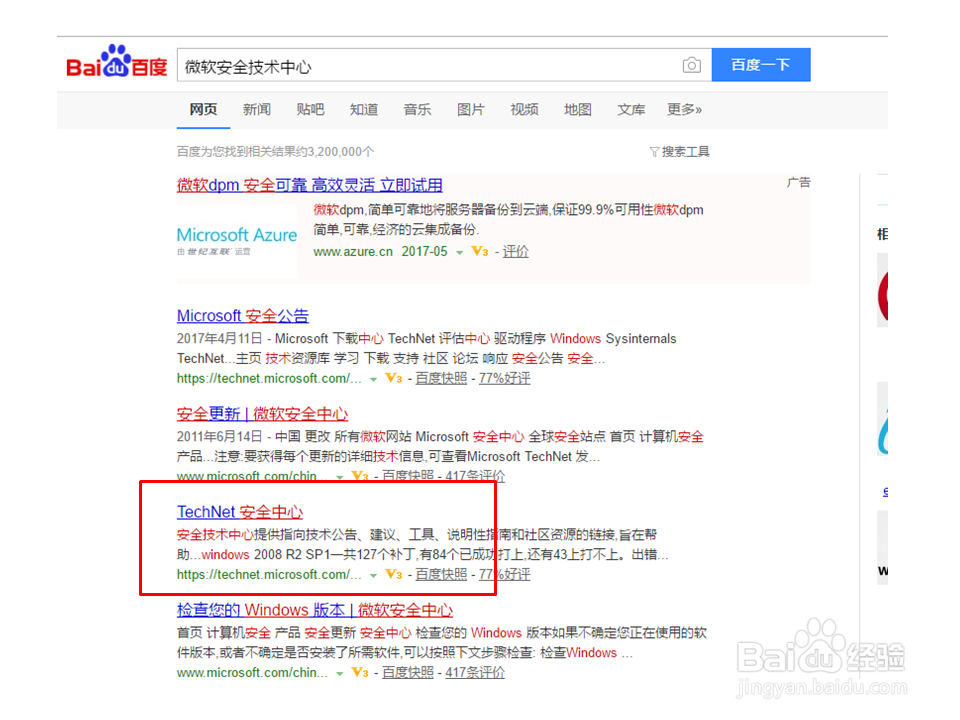Expand dropdown arrow beside www.azure.cn 2017-05
This screenshot has height=720, width=960.
pyautogui.click(x=459, y=252)
